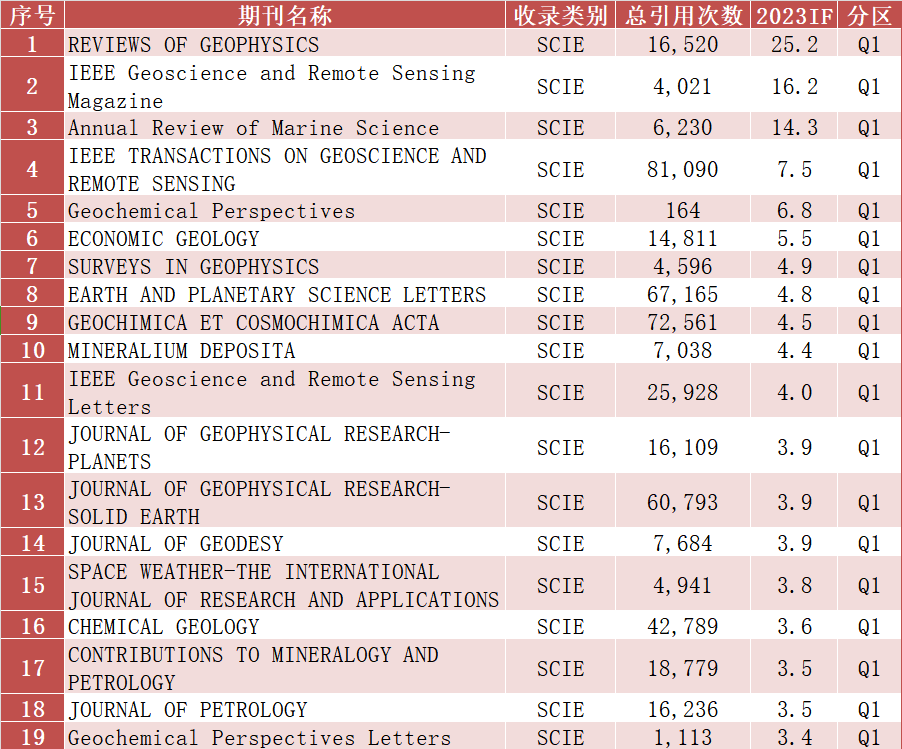The image size is (902, 749).
Task: Click the CHEMICAL GEOLOGY cell
Action: [285, 625]
